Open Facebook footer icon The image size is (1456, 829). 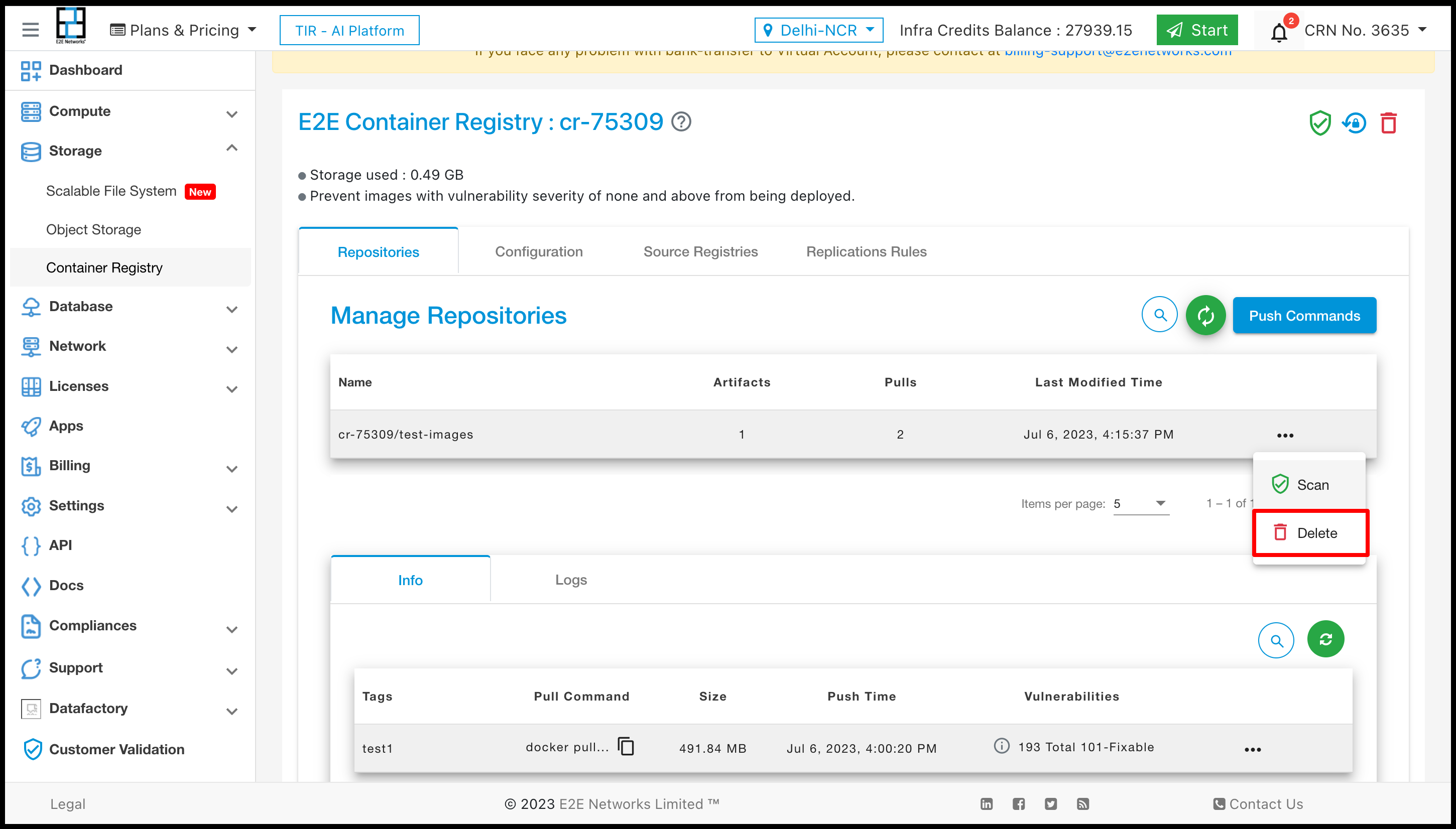coord(1019,804)
